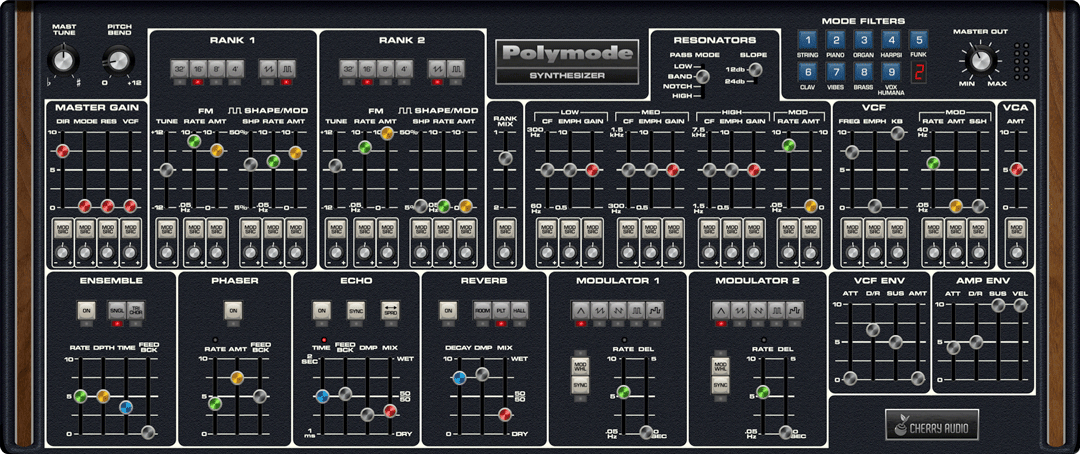This screenshot has height=454, width=1080.
Task: Enable MOD WHL on Modulator 2
Action: 720,366
